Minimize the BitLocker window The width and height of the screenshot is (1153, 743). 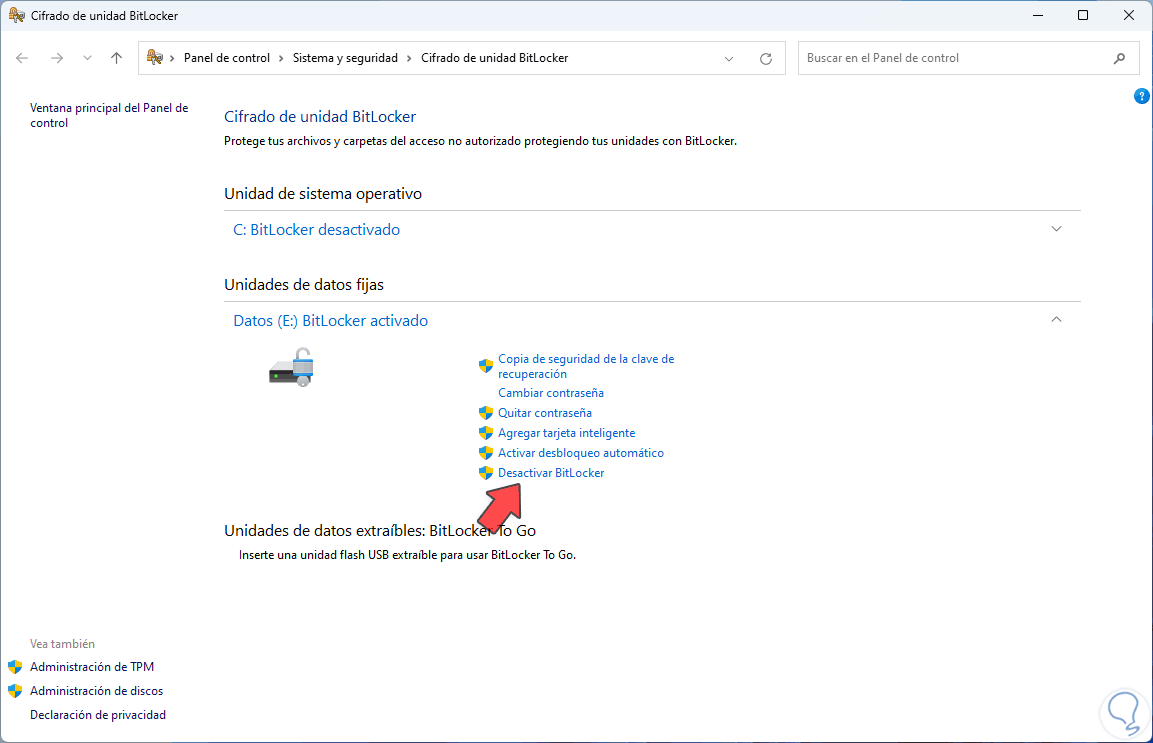point(1038,15)
